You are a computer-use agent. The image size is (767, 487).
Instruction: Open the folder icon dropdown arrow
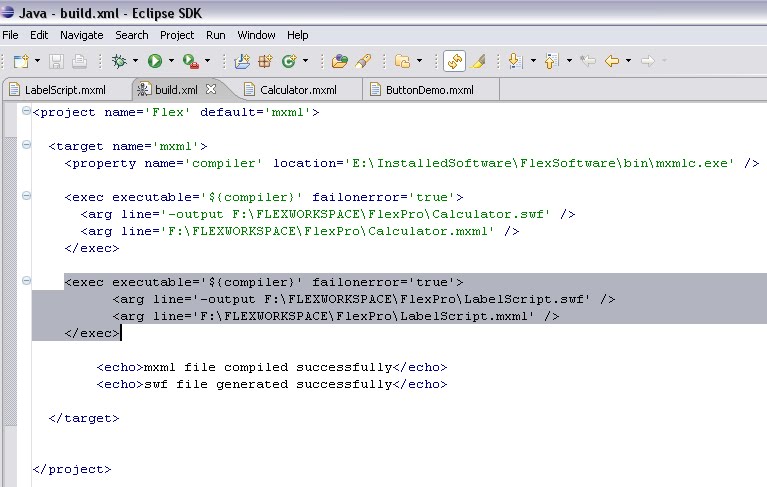420,61
